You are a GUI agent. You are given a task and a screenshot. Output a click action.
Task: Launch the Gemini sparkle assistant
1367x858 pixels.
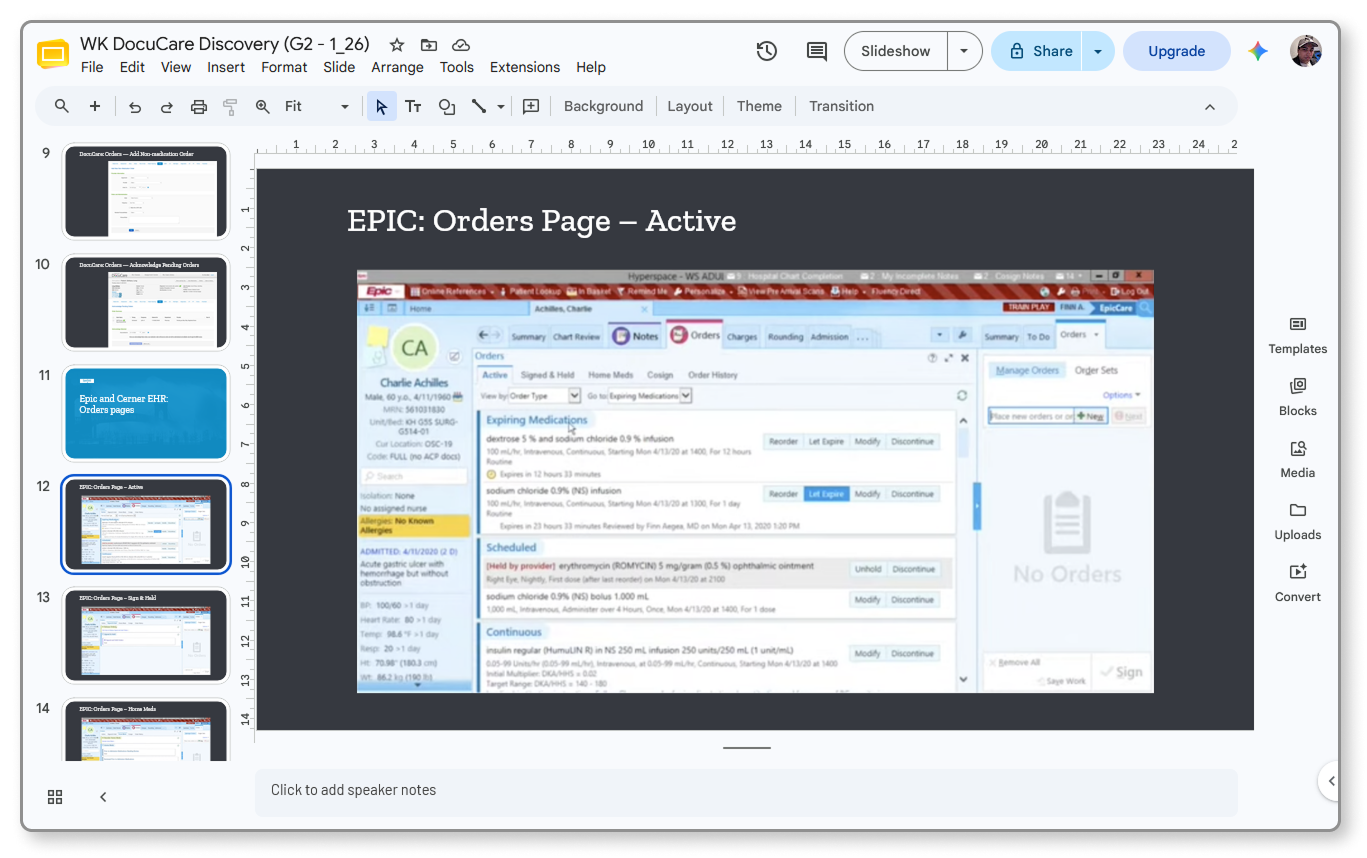point(1258,51)
